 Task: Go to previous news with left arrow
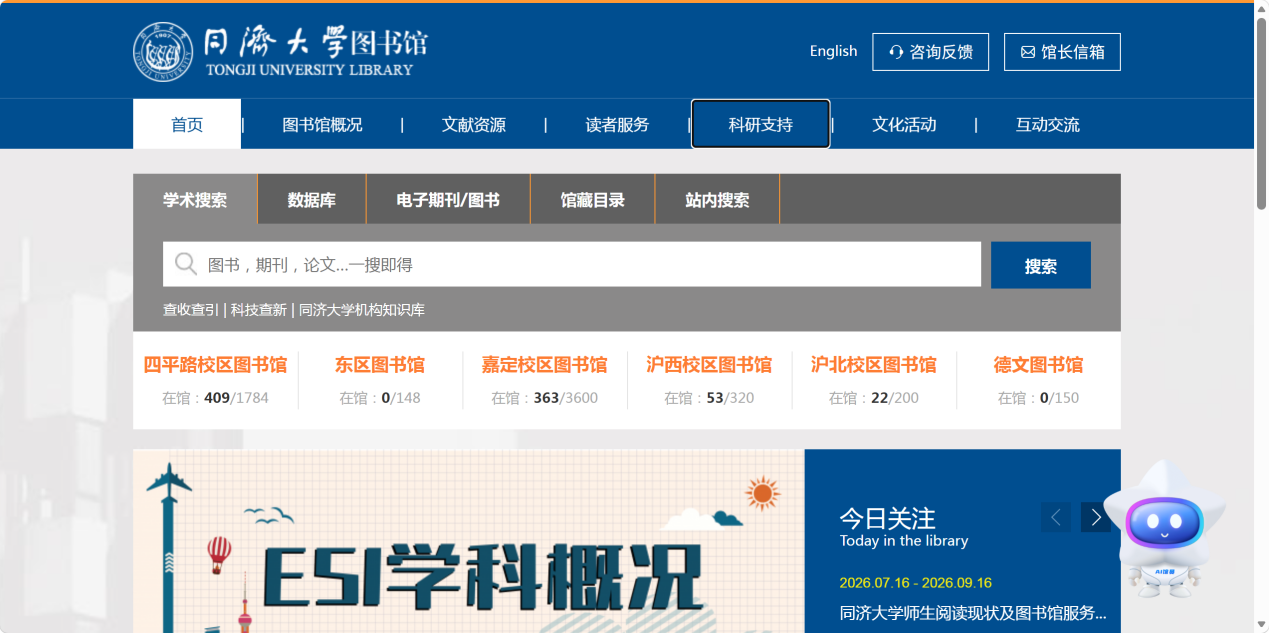(1056, 517)
